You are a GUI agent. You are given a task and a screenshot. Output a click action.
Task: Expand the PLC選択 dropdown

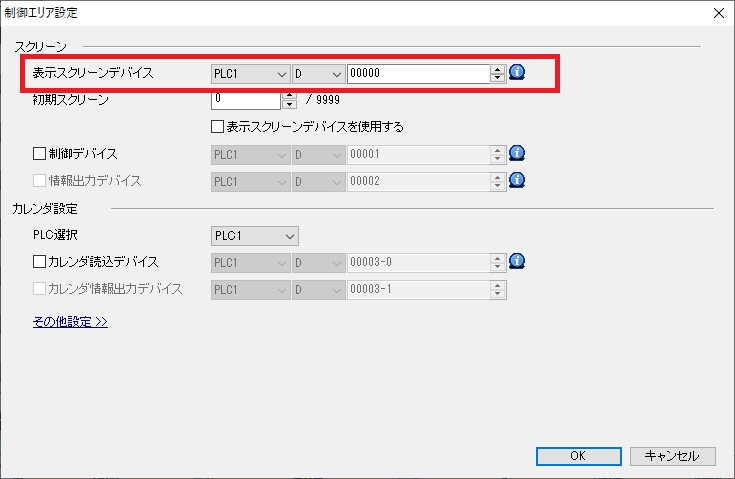[255, 235]
